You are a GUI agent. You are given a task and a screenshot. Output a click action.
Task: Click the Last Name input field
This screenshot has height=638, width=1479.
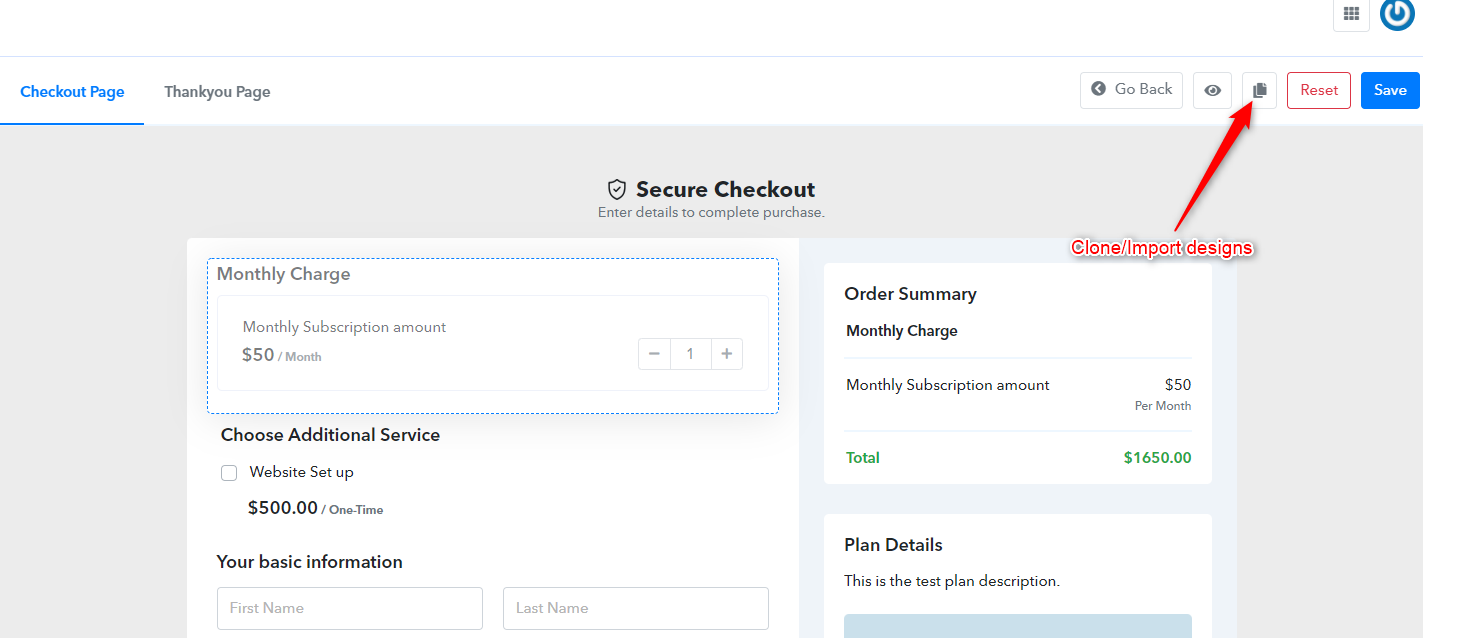636,608
